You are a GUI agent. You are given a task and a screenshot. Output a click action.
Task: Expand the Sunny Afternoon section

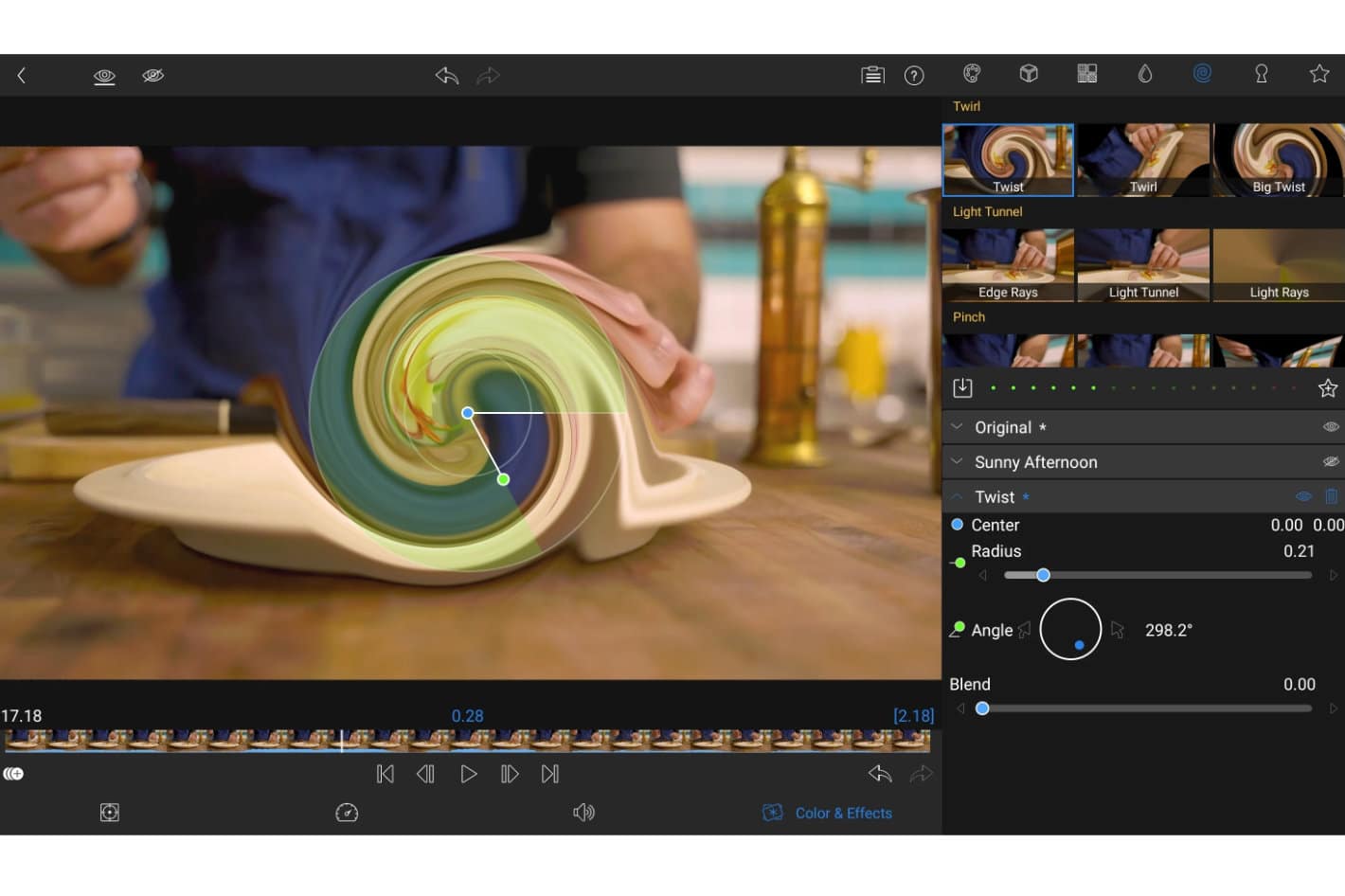(x=957, y=461)
